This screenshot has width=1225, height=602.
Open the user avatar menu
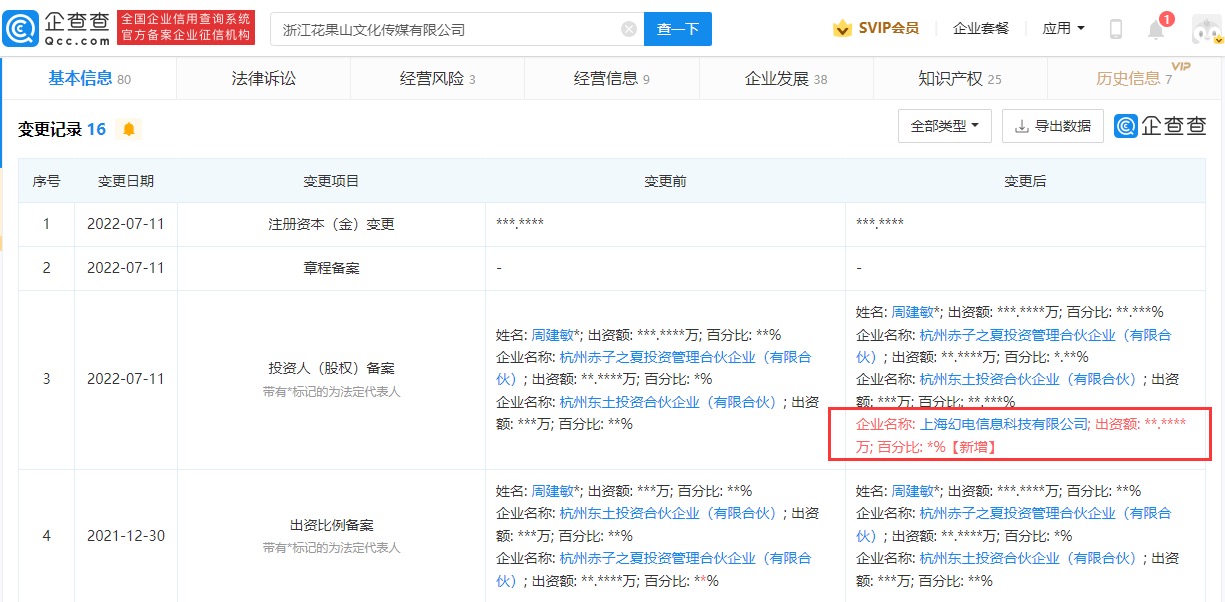tap(1207, 29)
